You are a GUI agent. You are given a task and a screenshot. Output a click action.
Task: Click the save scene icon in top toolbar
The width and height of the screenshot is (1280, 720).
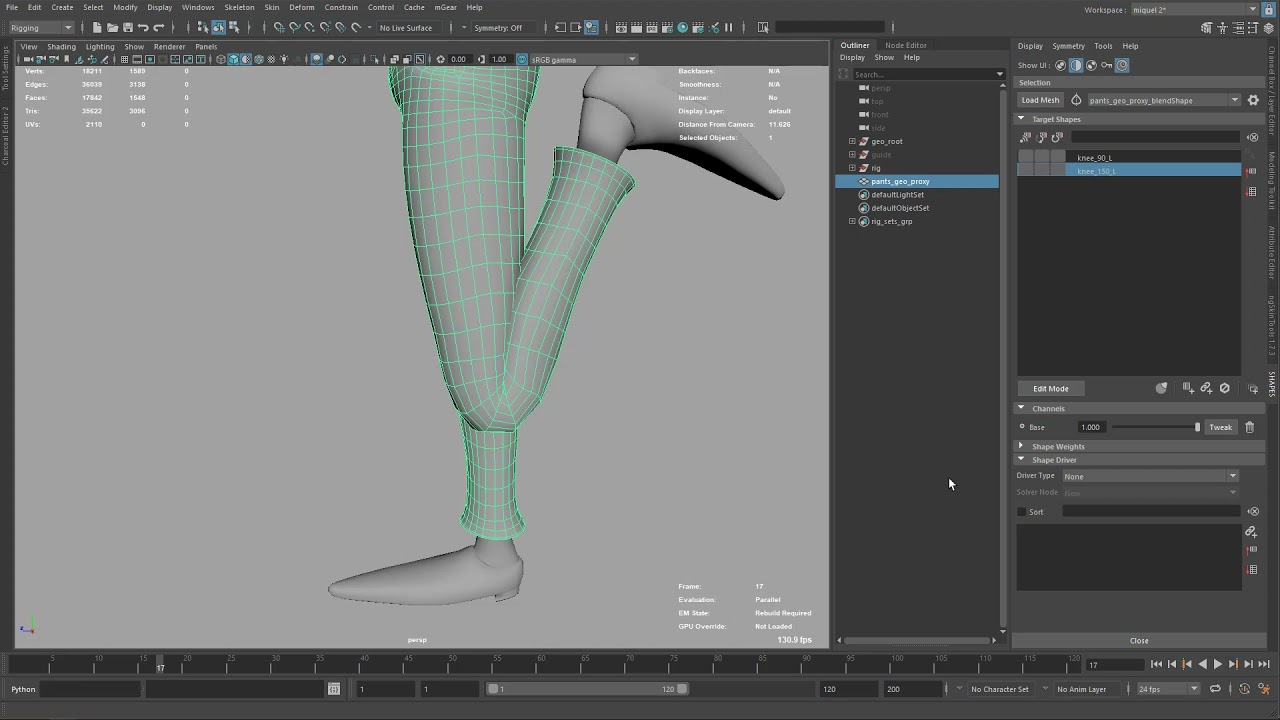(127, 28)
